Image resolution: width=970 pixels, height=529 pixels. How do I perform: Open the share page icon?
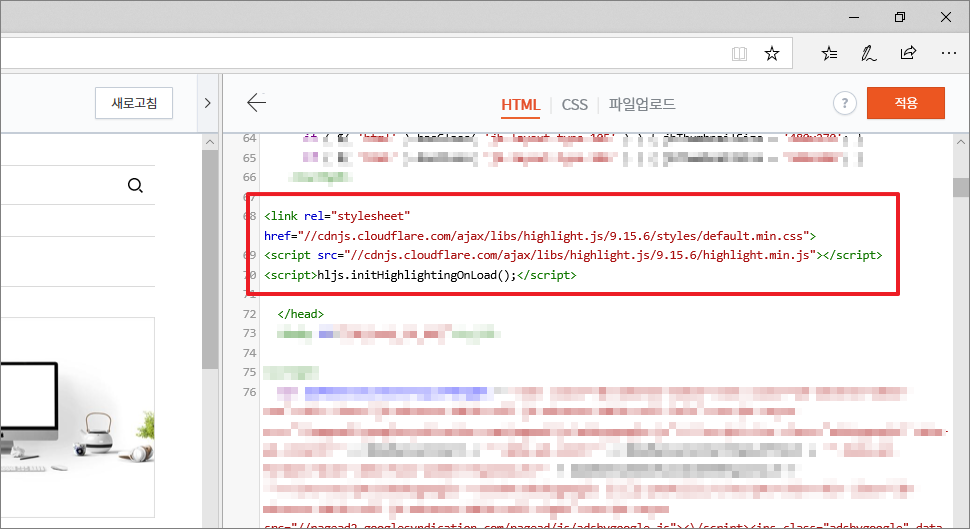point(908,53)
